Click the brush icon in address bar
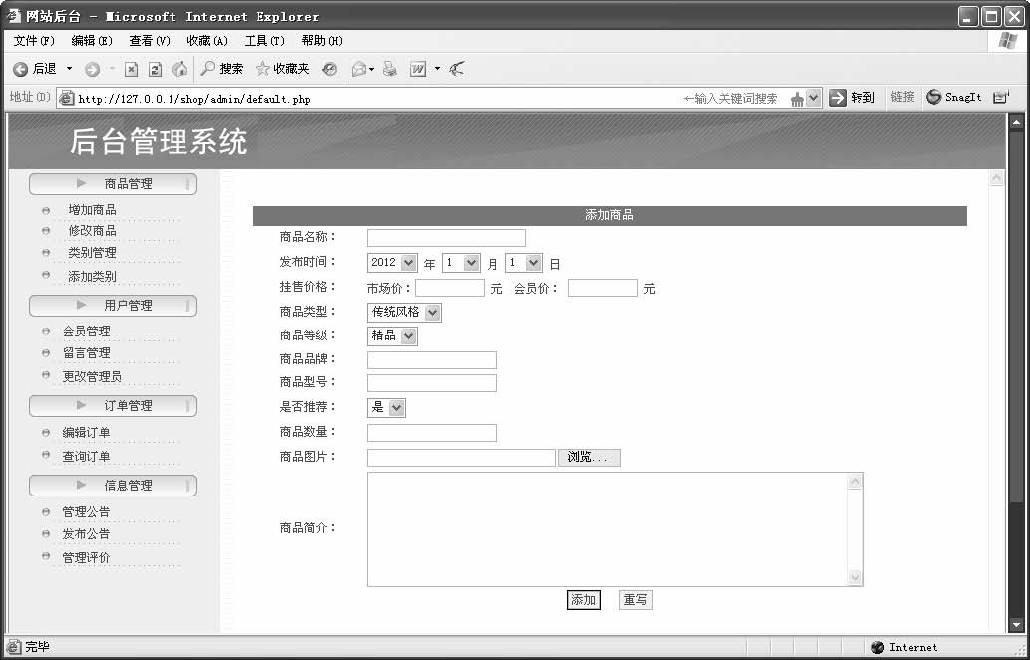 point(797,99)
